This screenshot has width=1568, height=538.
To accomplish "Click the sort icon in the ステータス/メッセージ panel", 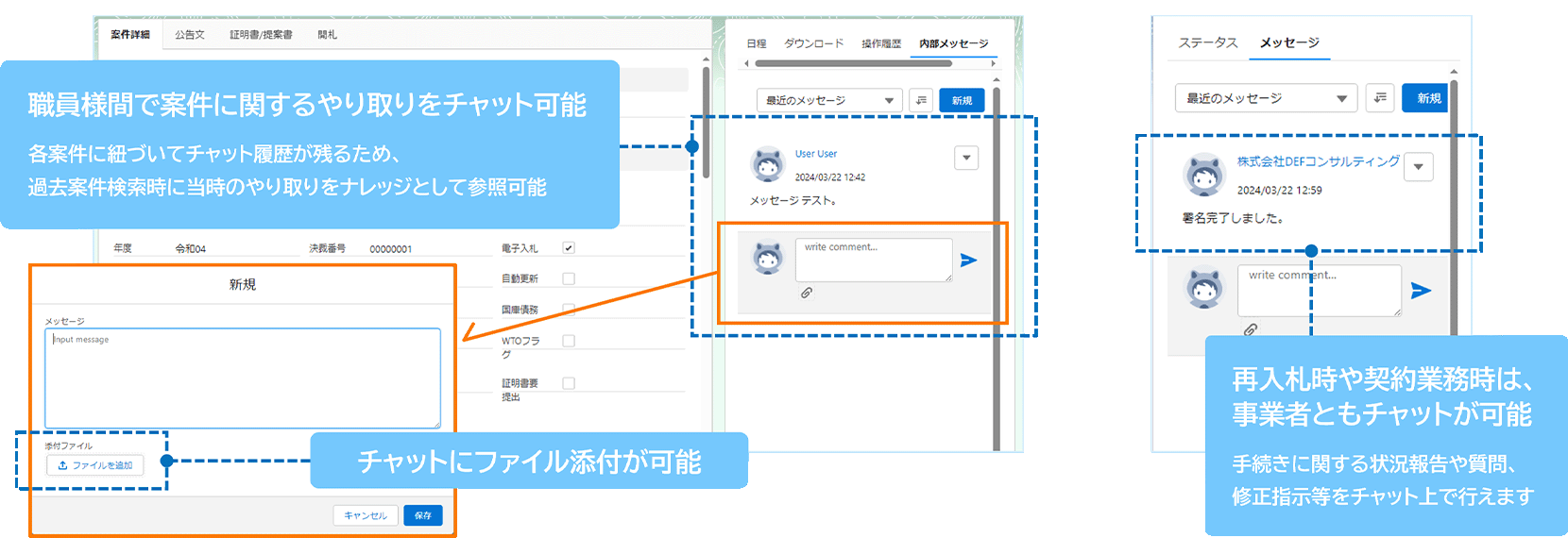I will click(1380, 98).
